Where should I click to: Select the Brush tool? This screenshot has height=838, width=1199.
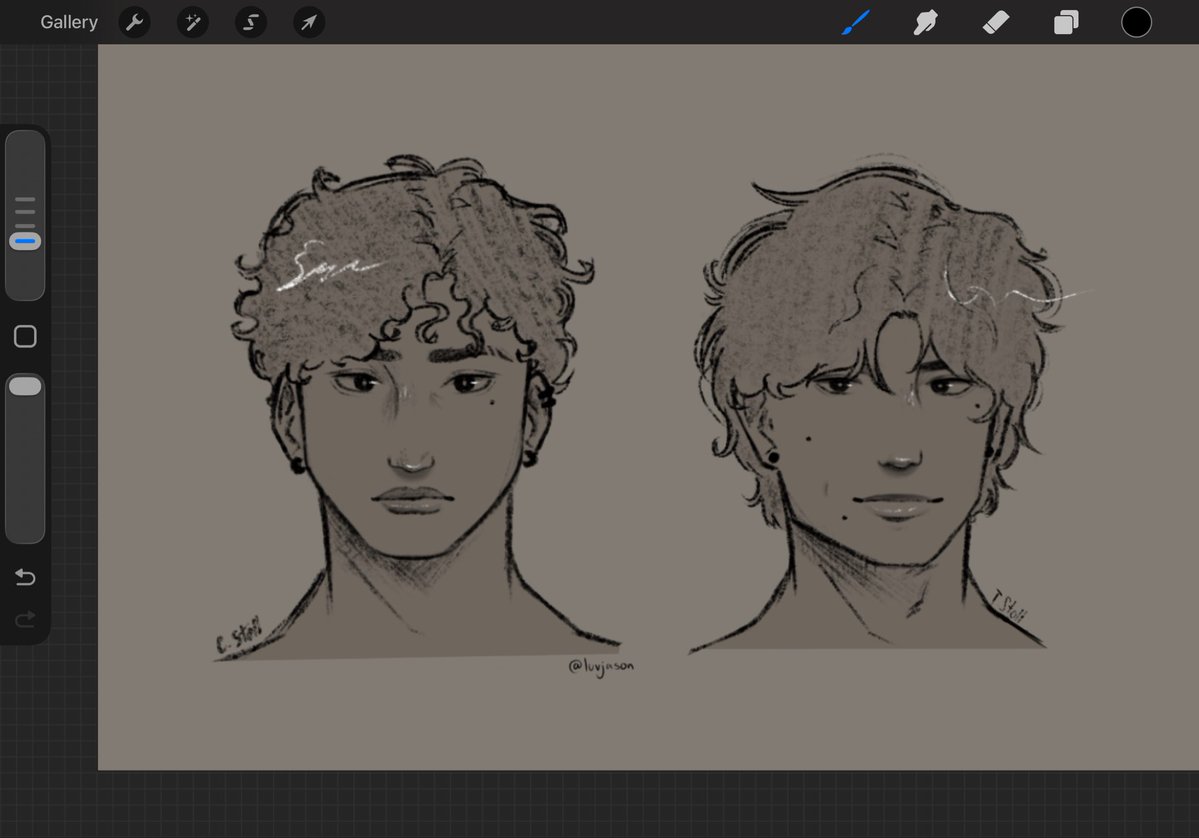(856, 22)
